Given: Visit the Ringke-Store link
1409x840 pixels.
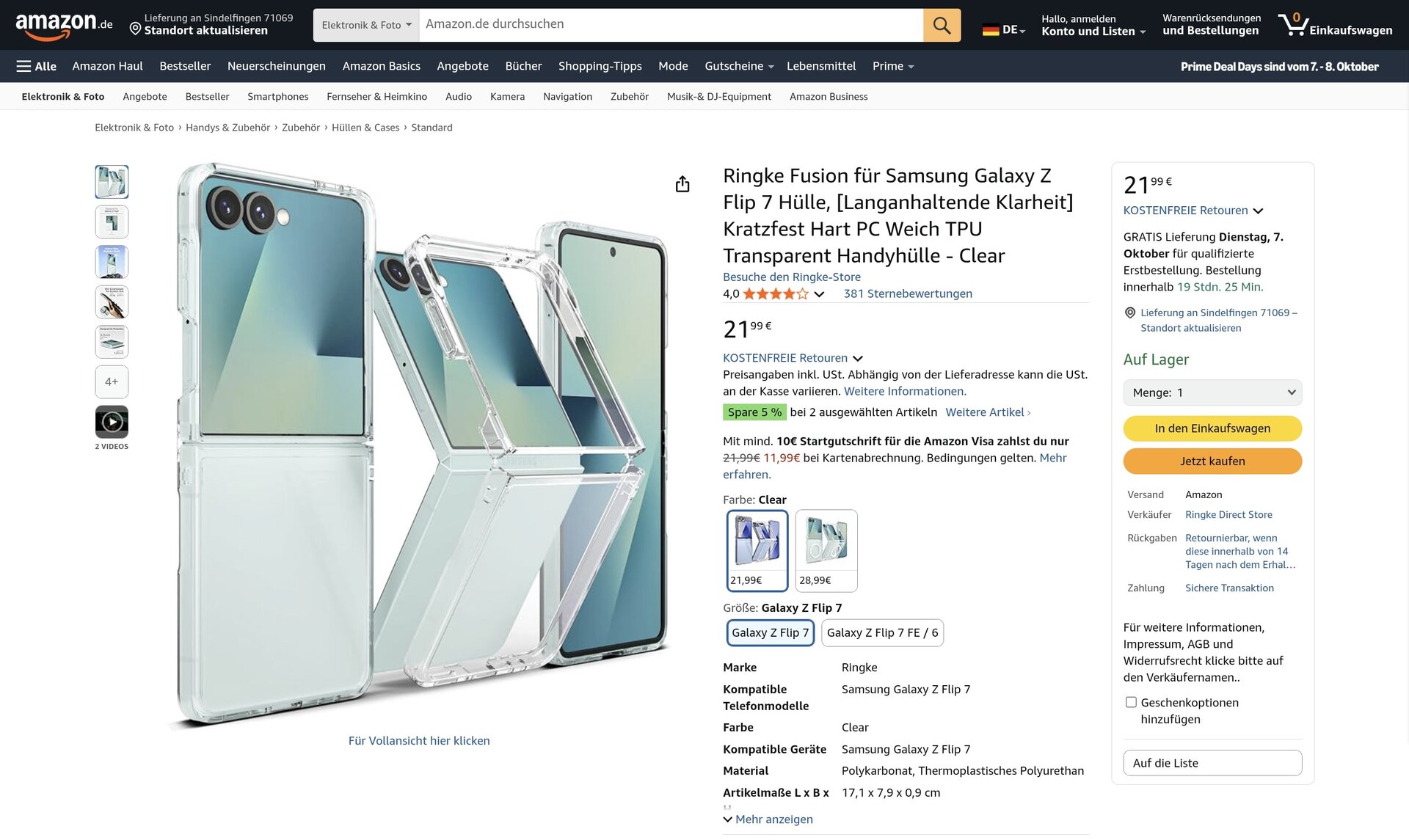Looking at the screenshot, I should pyautogui.click(x=791, y=277).
